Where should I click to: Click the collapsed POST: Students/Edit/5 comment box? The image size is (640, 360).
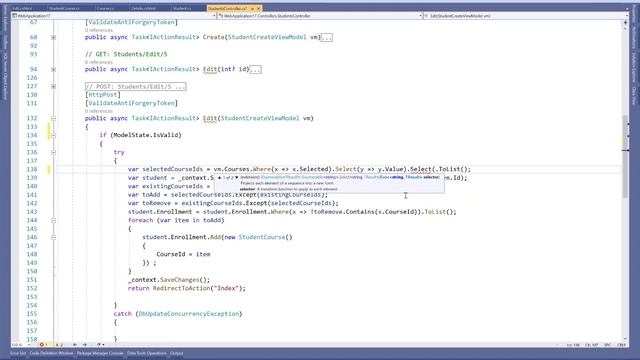(136, 87)
